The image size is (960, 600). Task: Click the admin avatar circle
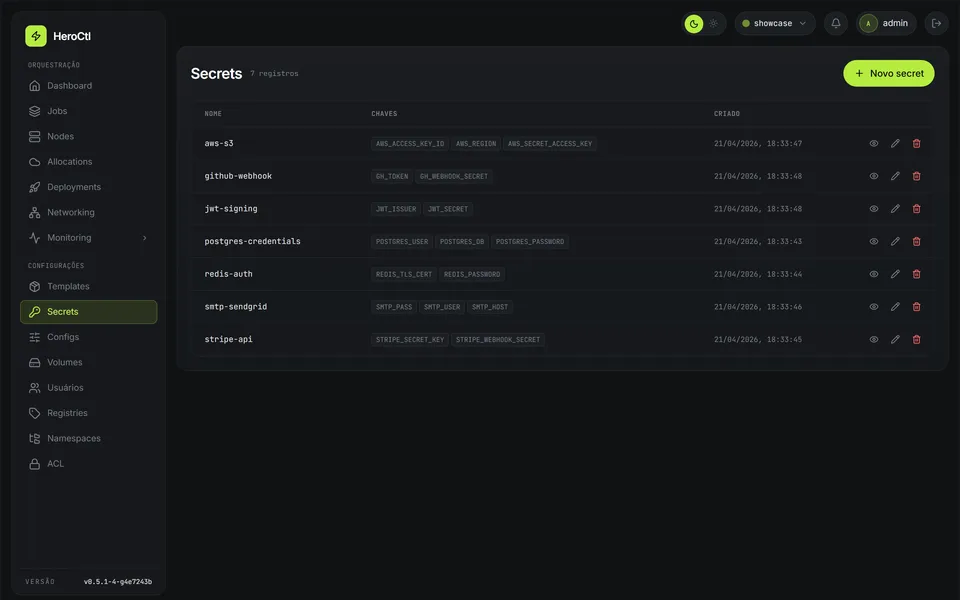coord(868,23)
